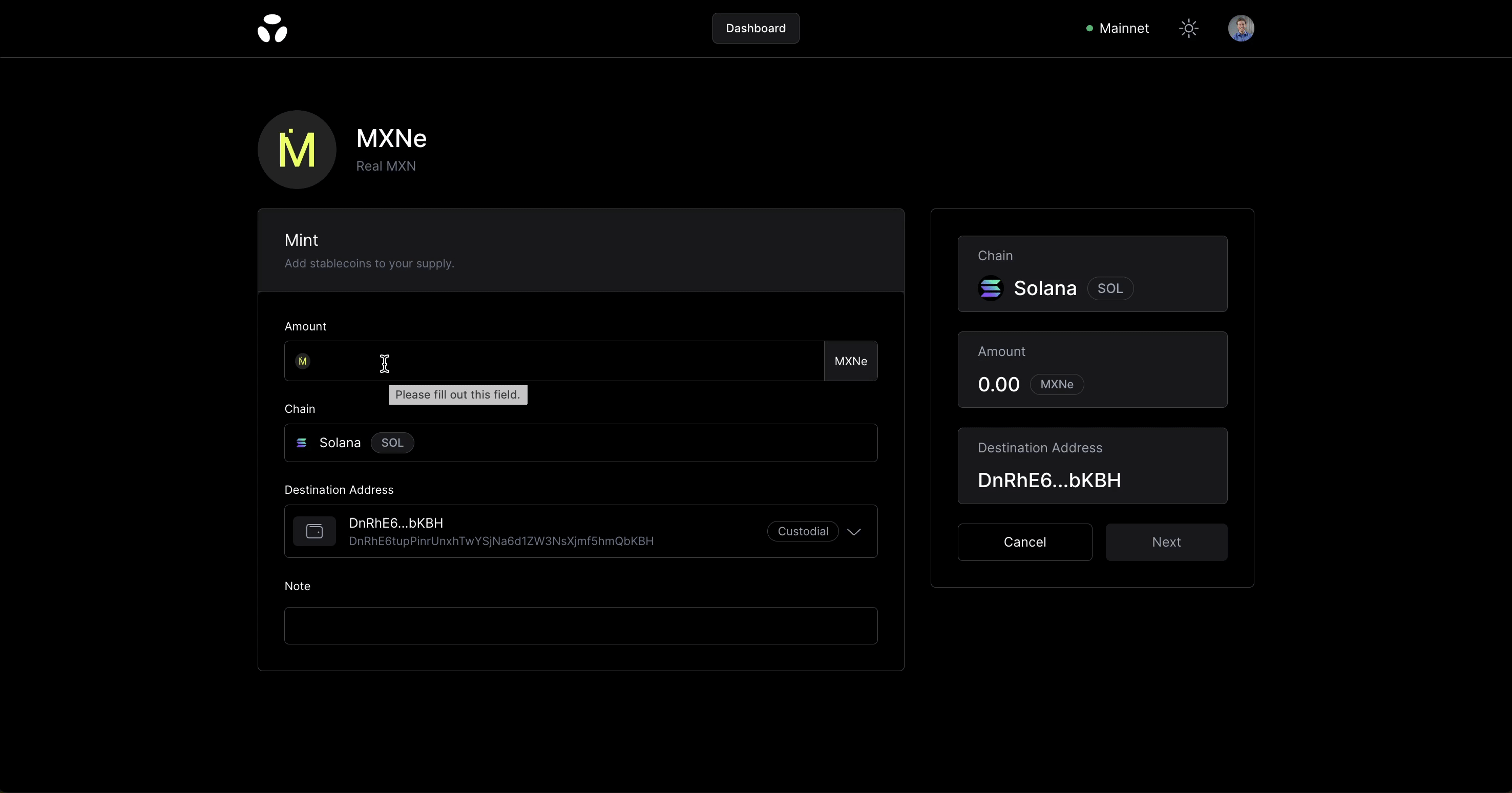This screenshot has width=1512, height=793.
Task: Click Solana icon in Chain field
Action: coord(302,443)
